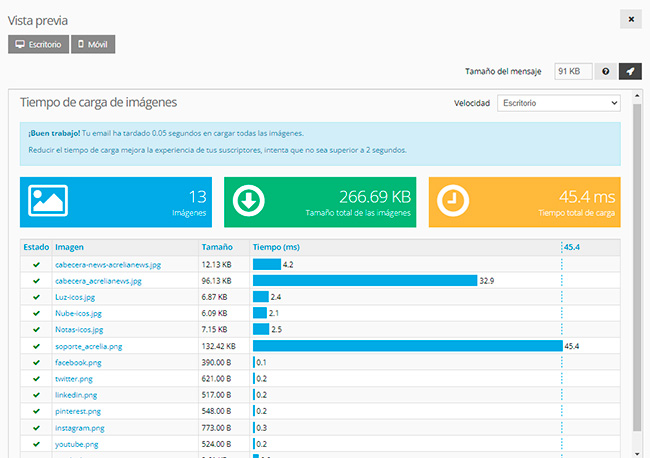Open the Luz-icos.jpg image link

pyautogui.click(x=75, y=297)
